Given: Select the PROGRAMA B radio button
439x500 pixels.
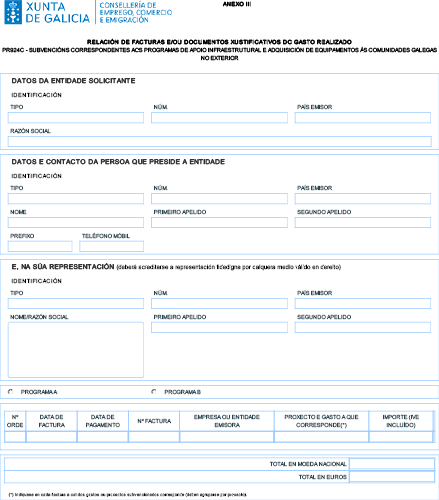Looking at the screenshot, I should pos(154,392).
